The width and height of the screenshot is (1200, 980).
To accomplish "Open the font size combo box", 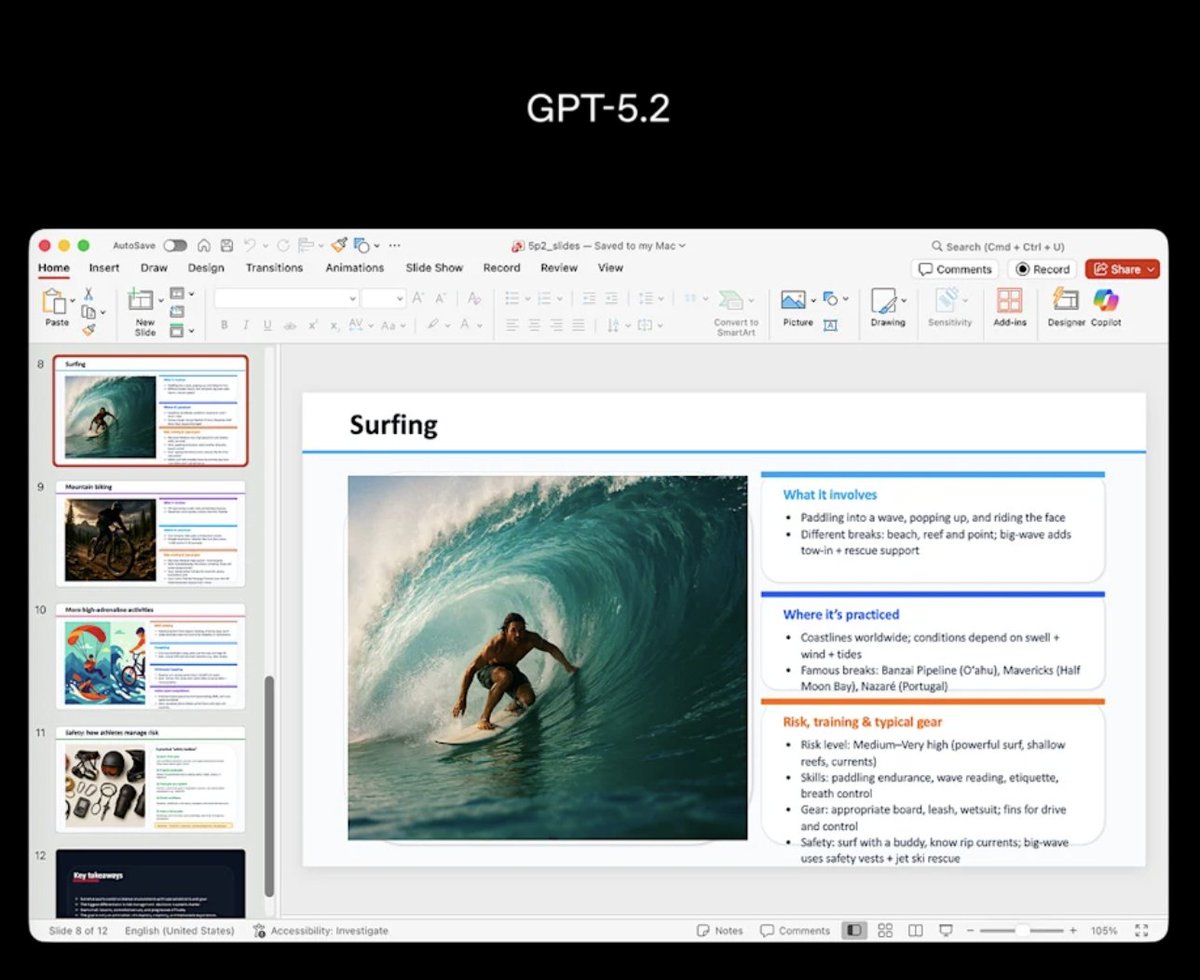I will [x=383, y=298].
